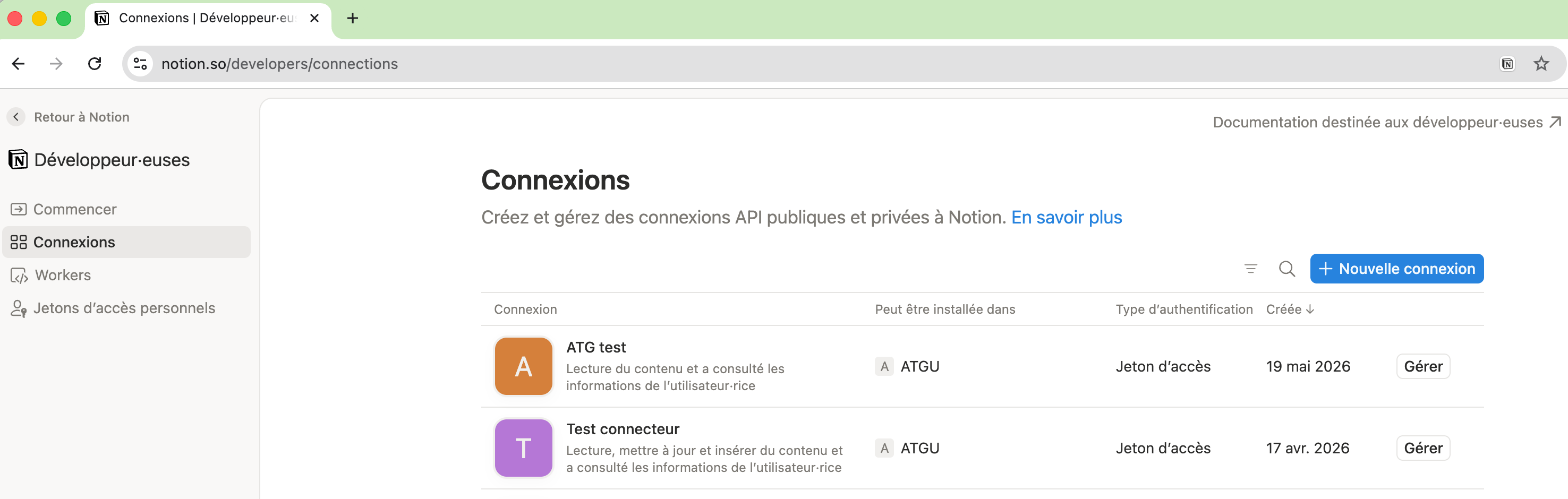Click the orange A avatar of ATG test
Viewport: 1568px width, 499px height.
coord(524,366)
